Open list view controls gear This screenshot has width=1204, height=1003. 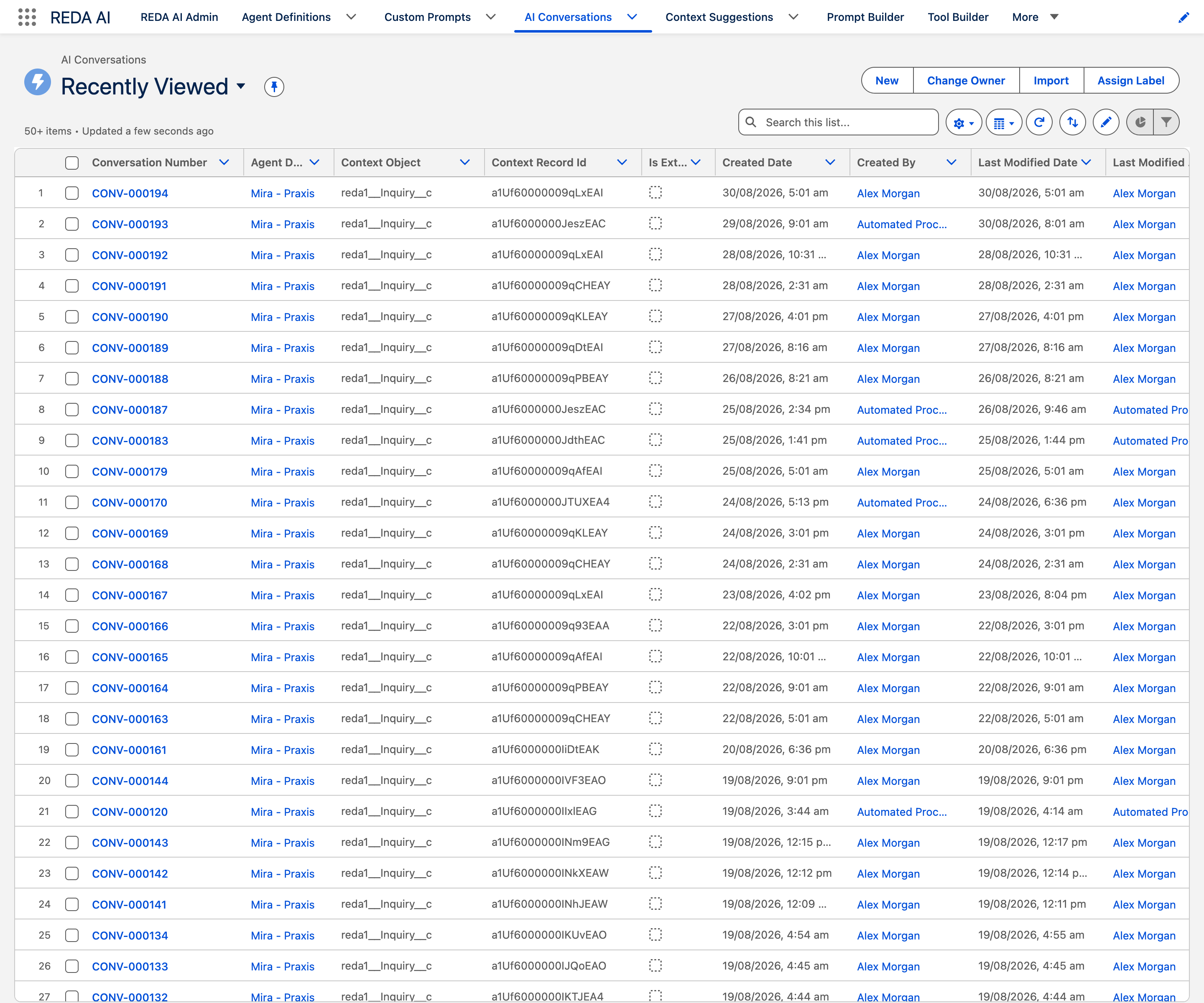(963, 122)
